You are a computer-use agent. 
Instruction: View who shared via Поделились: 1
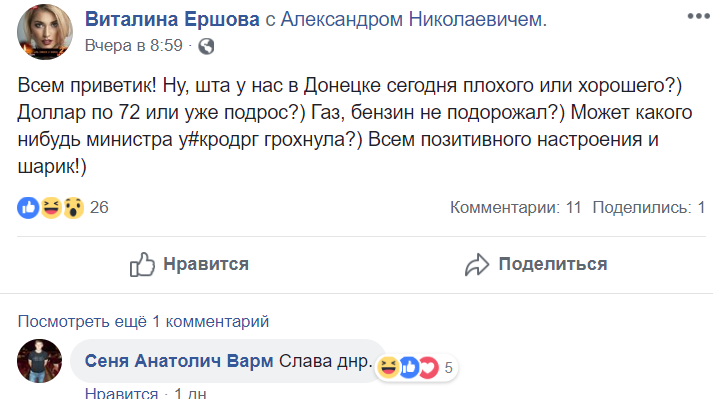point(649,207)
